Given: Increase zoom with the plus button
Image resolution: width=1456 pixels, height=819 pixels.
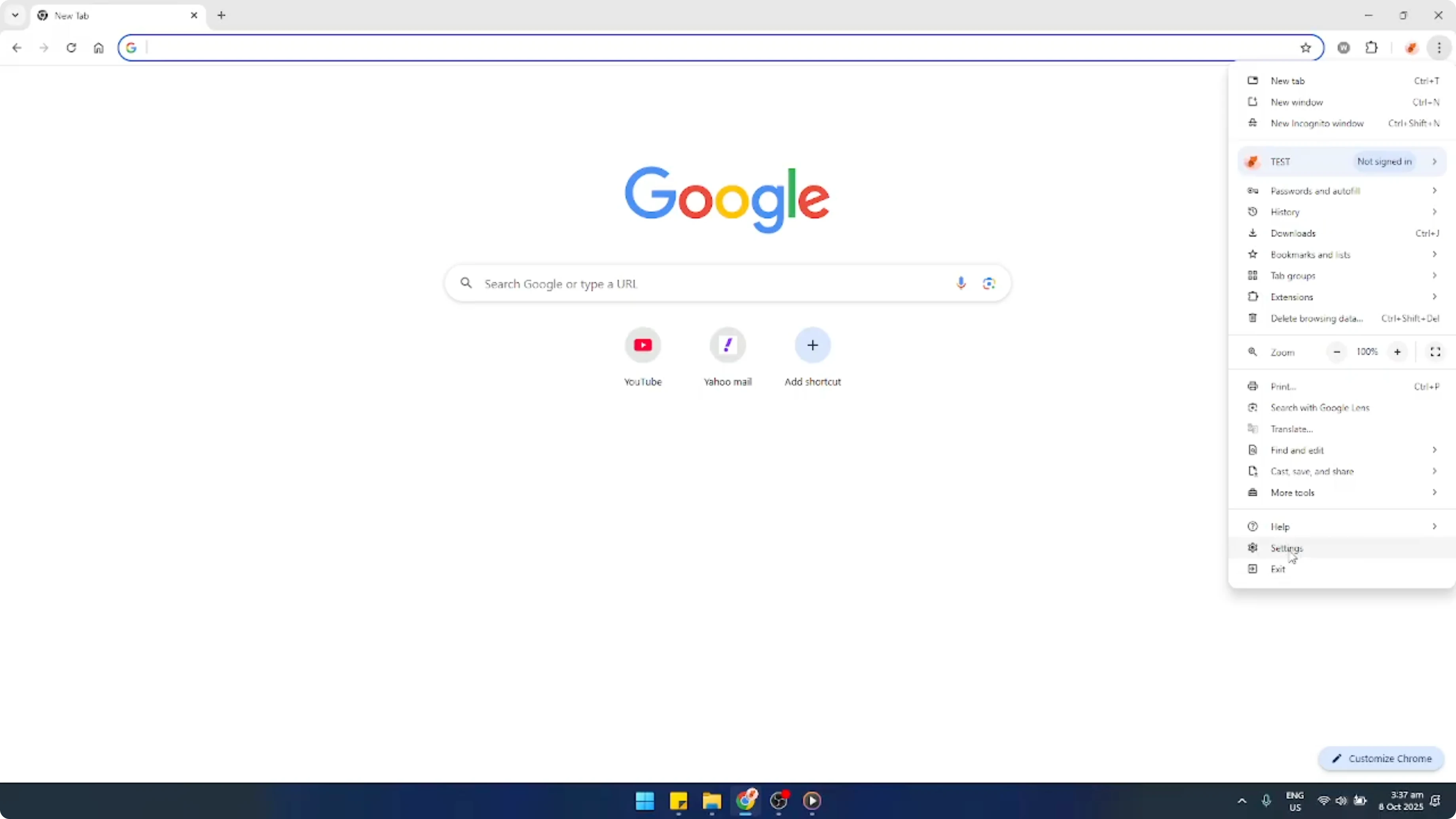Looking at the screenshot, I should click(x=1397, y=352).
